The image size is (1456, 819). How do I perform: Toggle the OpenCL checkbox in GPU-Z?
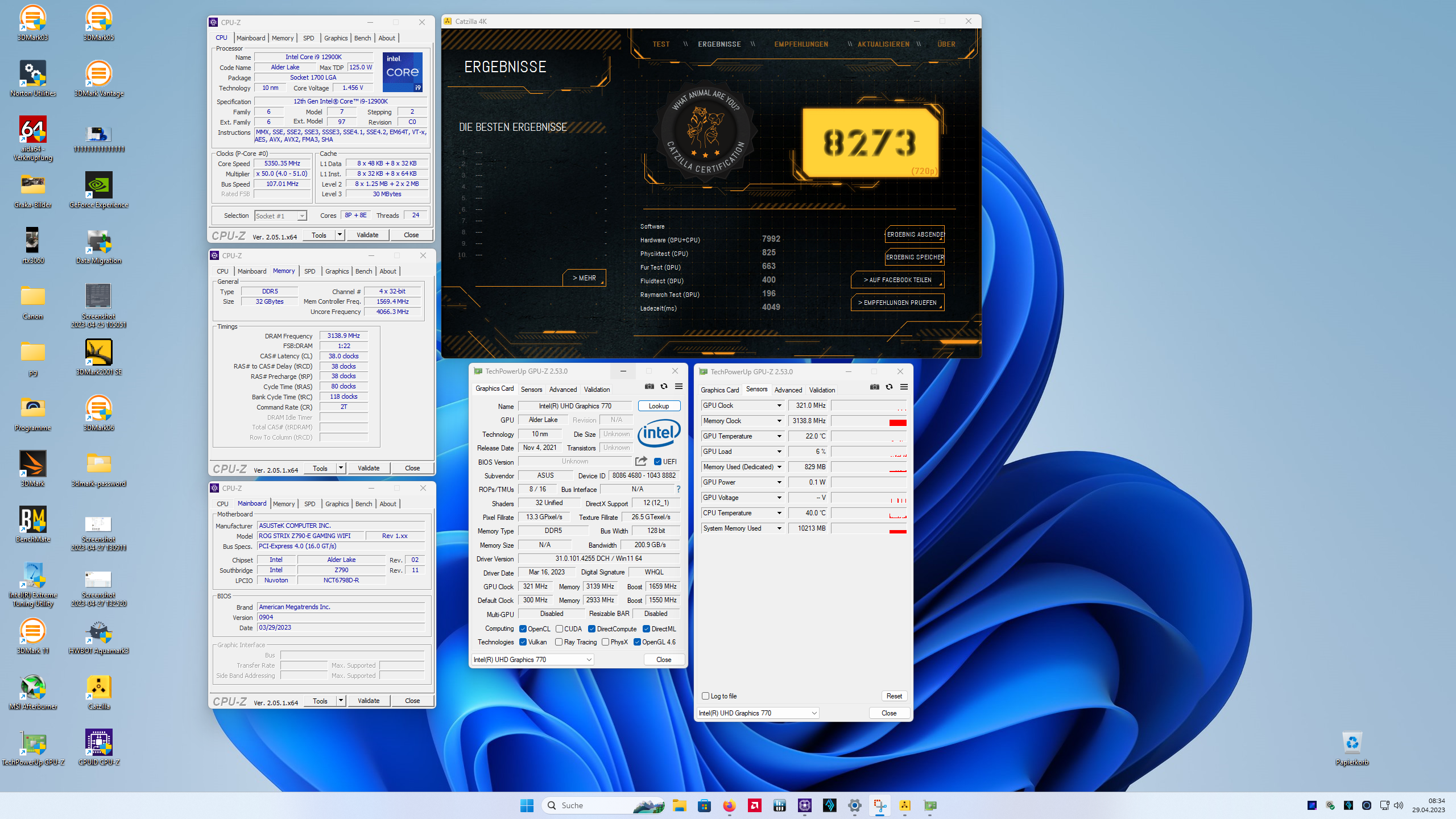pos(523,629)
